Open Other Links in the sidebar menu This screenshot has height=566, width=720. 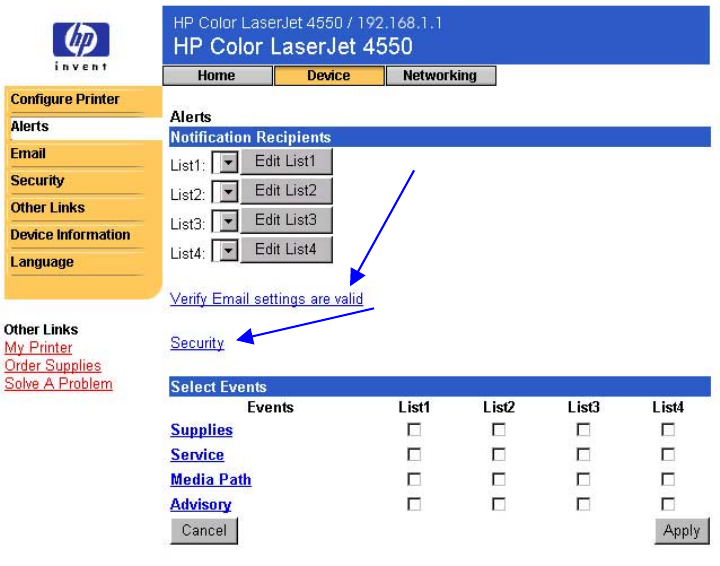pyautogui.click(x=47, y=207)
